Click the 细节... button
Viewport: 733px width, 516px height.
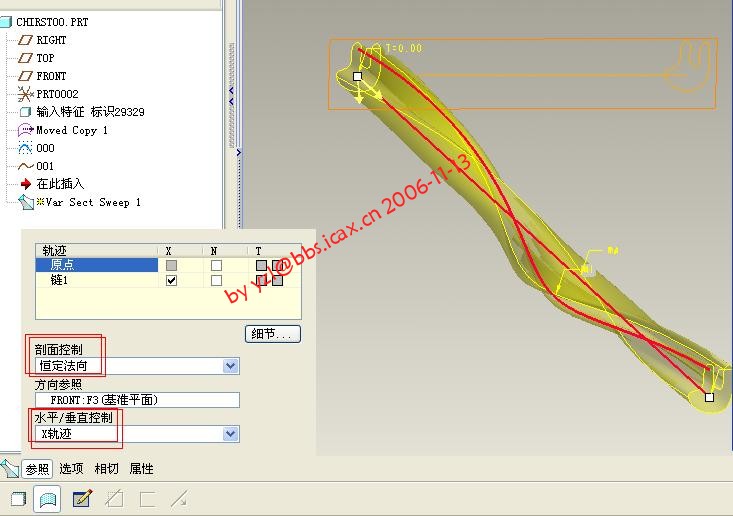[273, 334]
